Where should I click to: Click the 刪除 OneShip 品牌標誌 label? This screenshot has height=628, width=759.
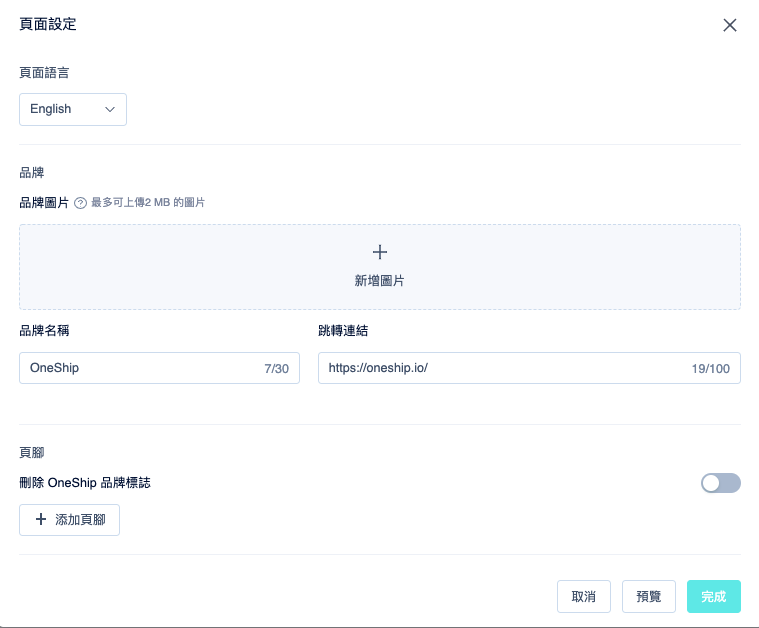click(x=85, y=483)
